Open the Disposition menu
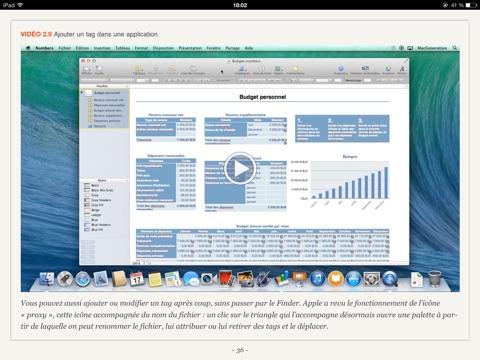Screen dimensions: 480x360 coord(163,48)
